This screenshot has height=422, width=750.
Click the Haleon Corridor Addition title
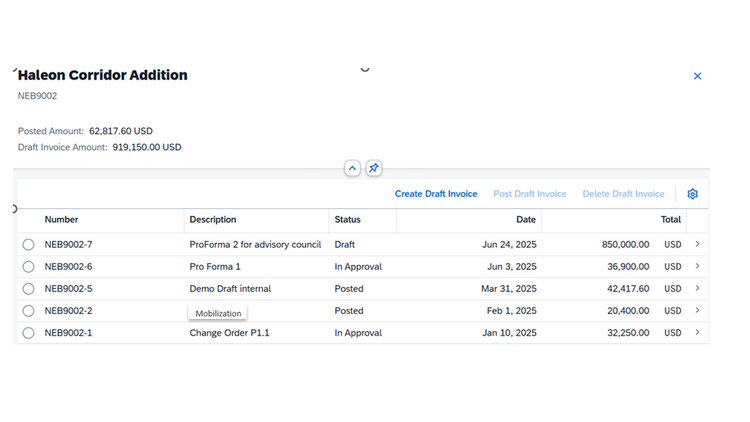[102, 75]
